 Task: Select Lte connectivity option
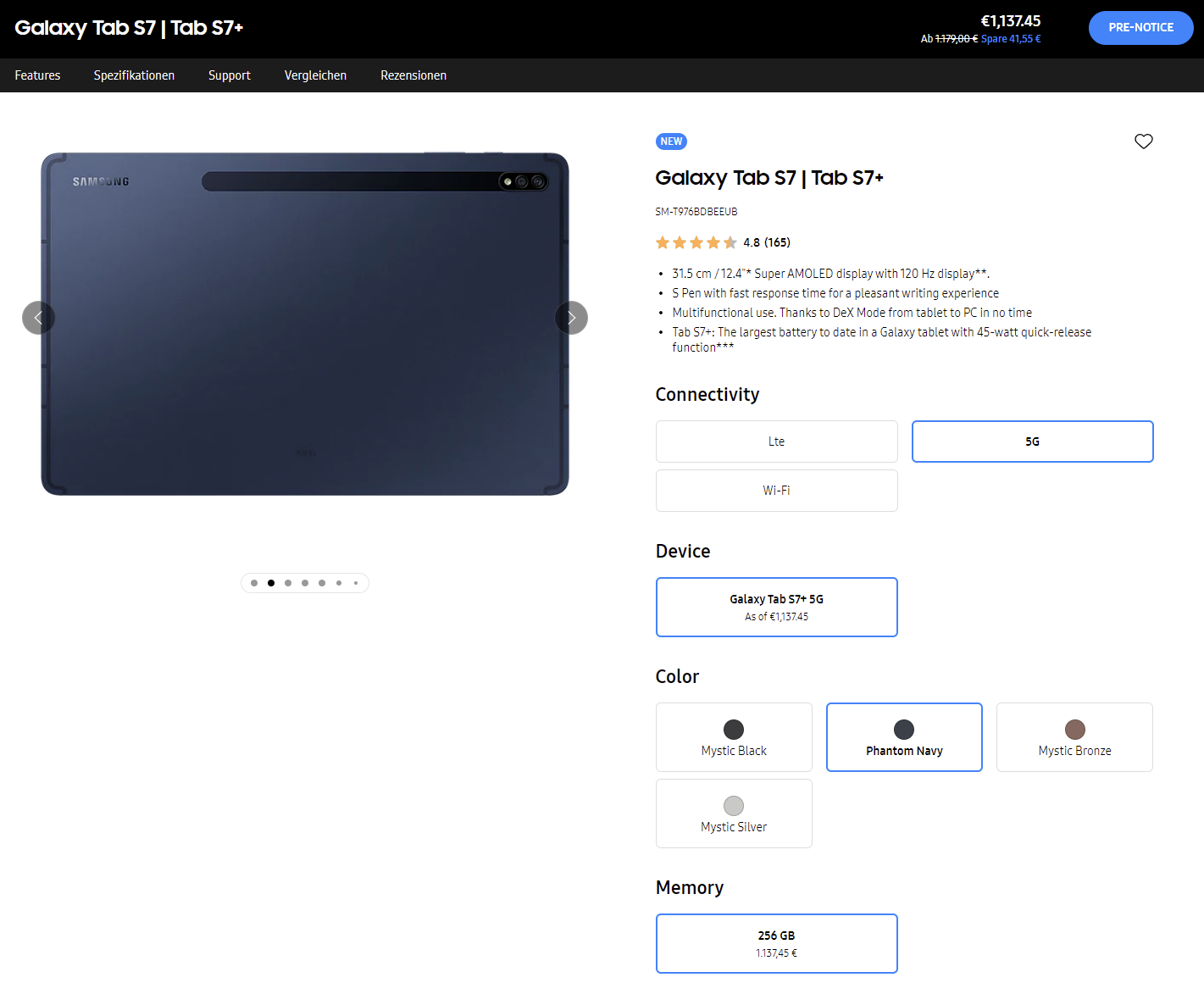776,441
